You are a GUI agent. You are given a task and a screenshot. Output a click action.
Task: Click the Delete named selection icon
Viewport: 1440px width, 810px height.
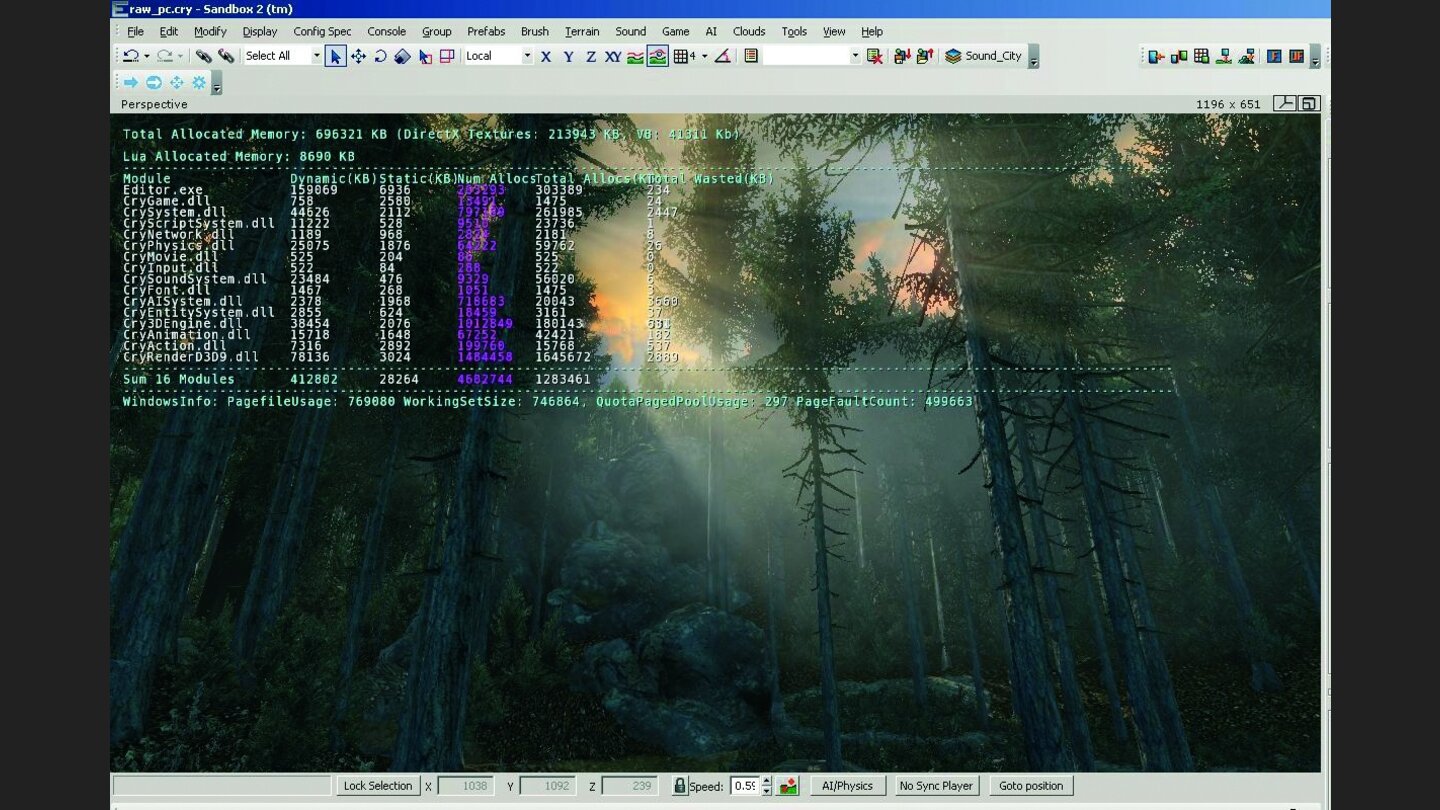(875, 56)
